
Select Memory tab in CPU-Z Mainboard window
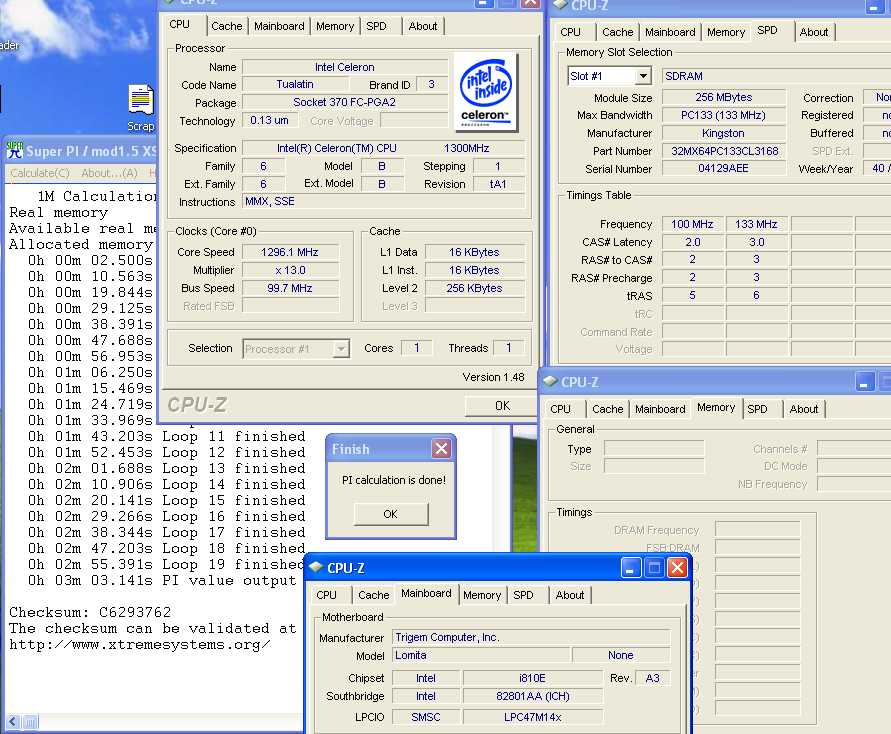tap(482, 595)
